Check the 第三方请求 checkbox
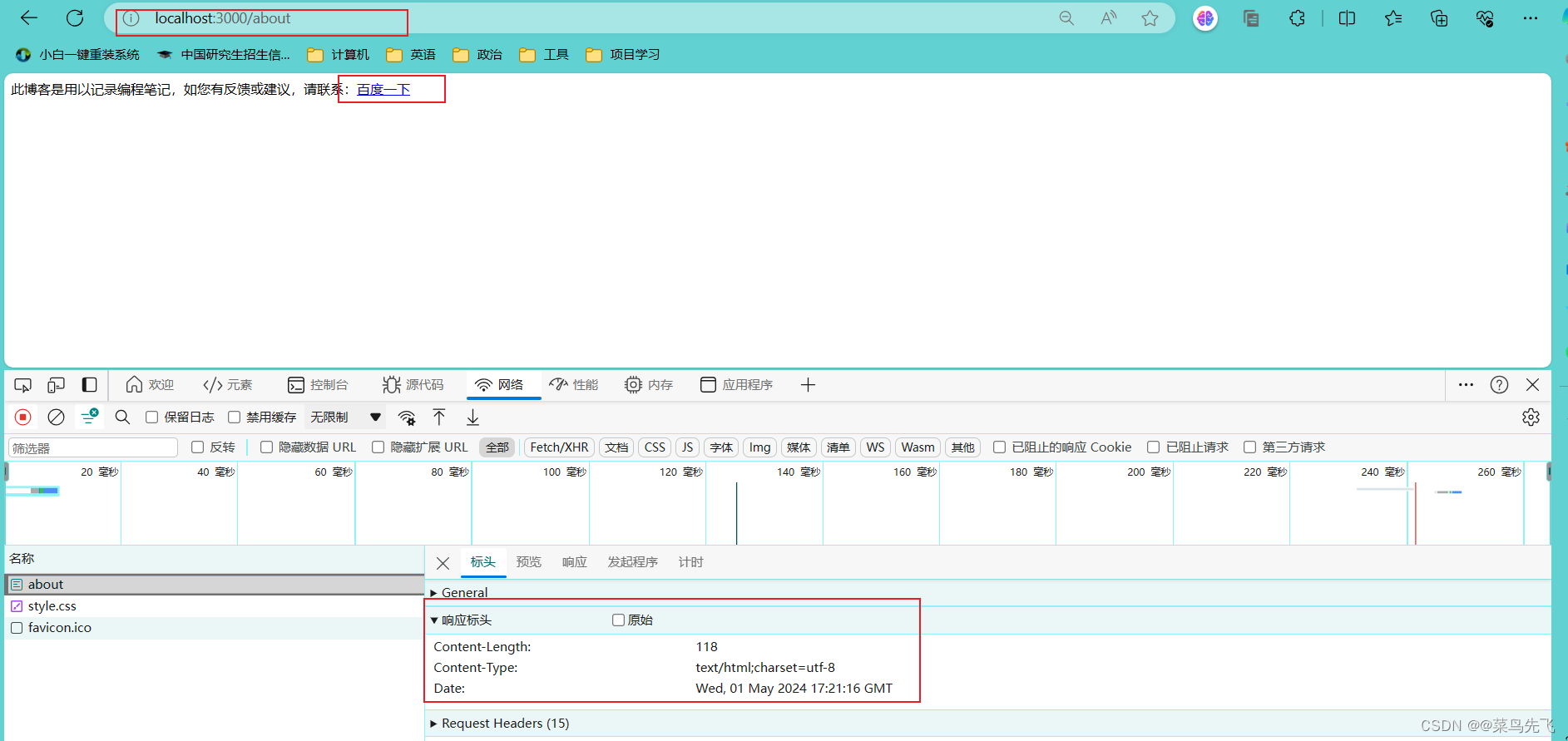The image size is (1568, 741). pyautogui.click(x=1249, y=447)
